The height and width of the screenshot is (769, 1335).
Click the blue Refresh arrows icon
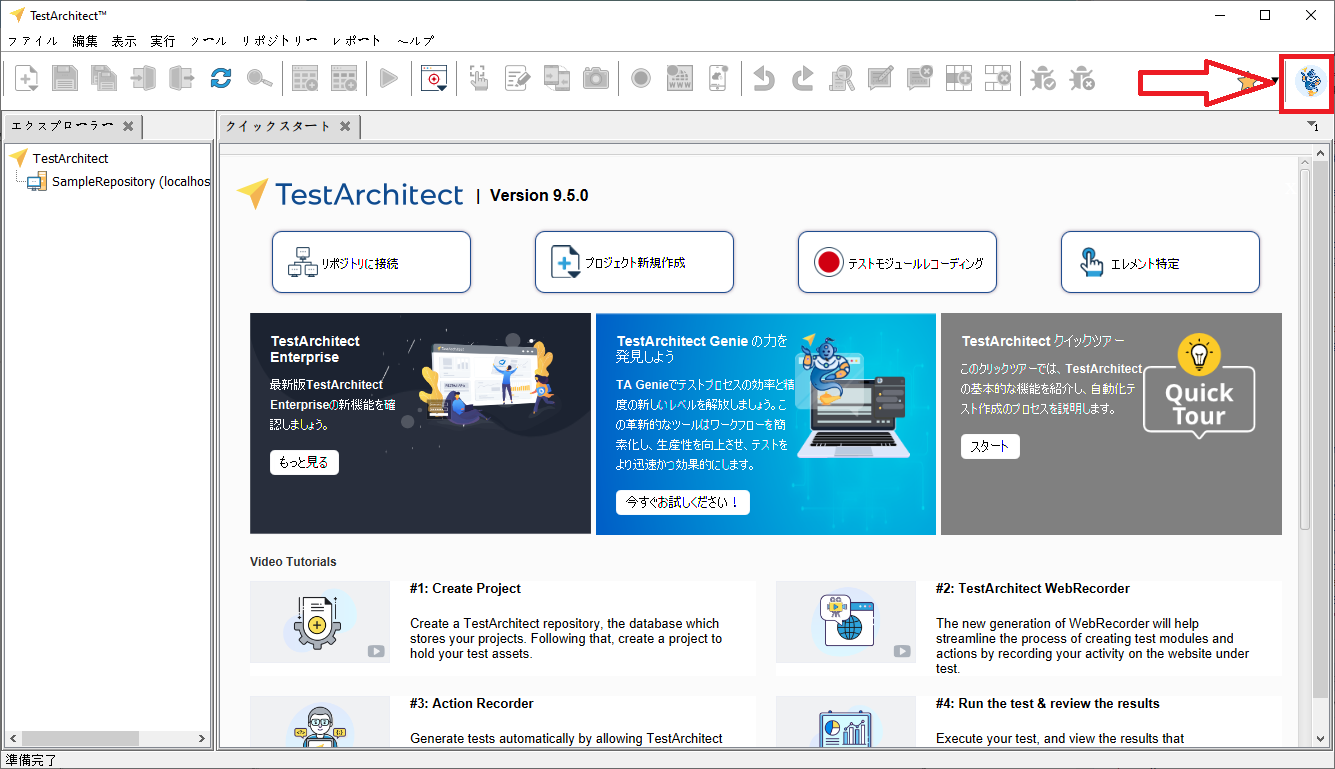point(221,78)
